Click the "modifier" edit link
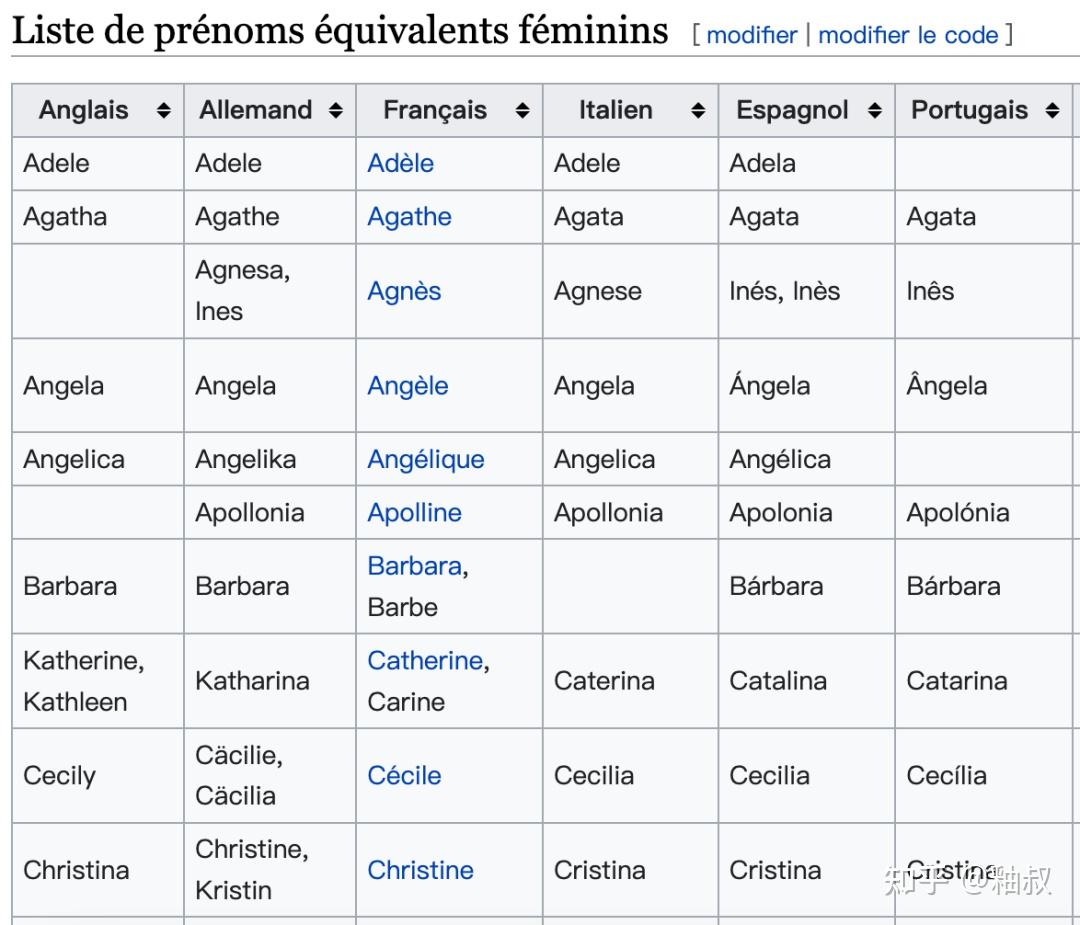Image resolution: width=1080 pixels, height=925 pixels. coord(754,35)
